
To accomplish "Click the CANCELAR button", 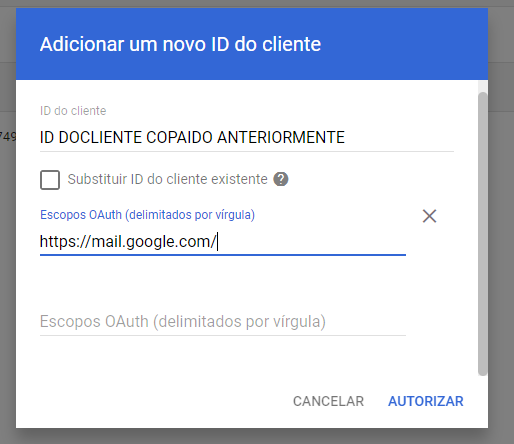I will pos(328,401).
